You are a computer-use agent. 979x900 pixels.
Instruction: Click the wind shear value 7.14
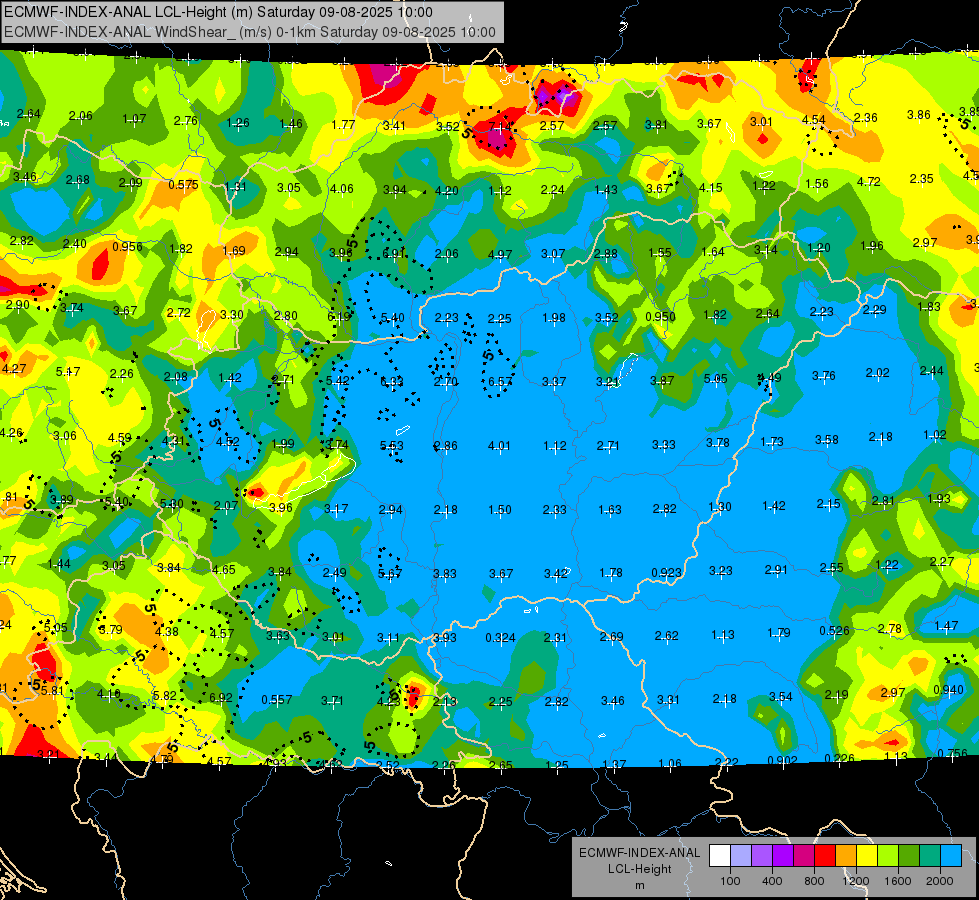(501, 127)
